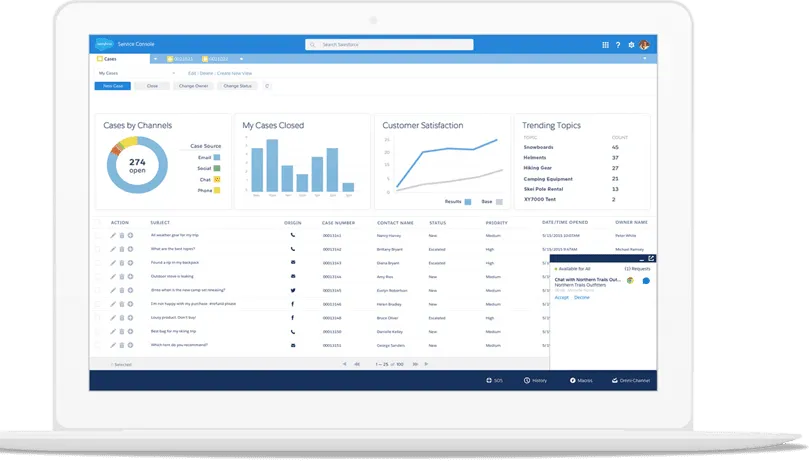Viewport: 810px width, 461px height.
Task: Click the New Case button
Action: pos(113,86)
